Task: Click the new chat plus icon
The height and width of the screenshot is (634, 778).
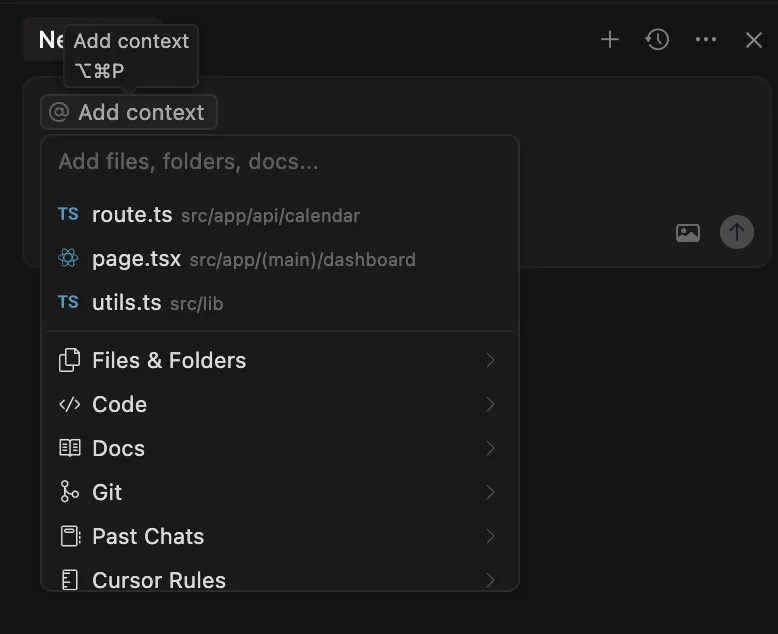Action: coord(610,40)
